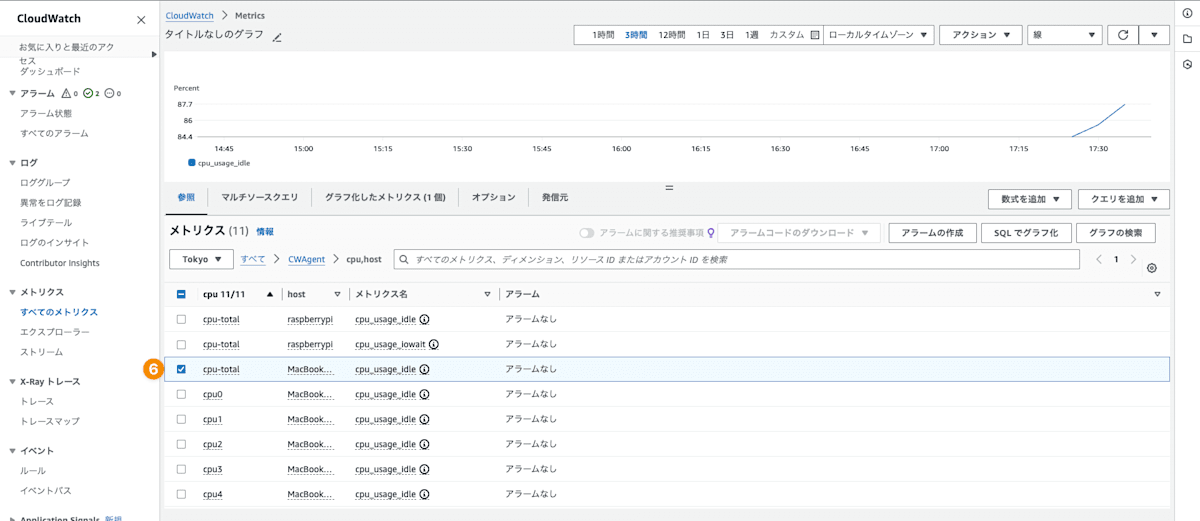Click the cpu_usage_idle legend color marker
The height and width of the screenshot is (521, 1200).
click(x=192, y=162)
